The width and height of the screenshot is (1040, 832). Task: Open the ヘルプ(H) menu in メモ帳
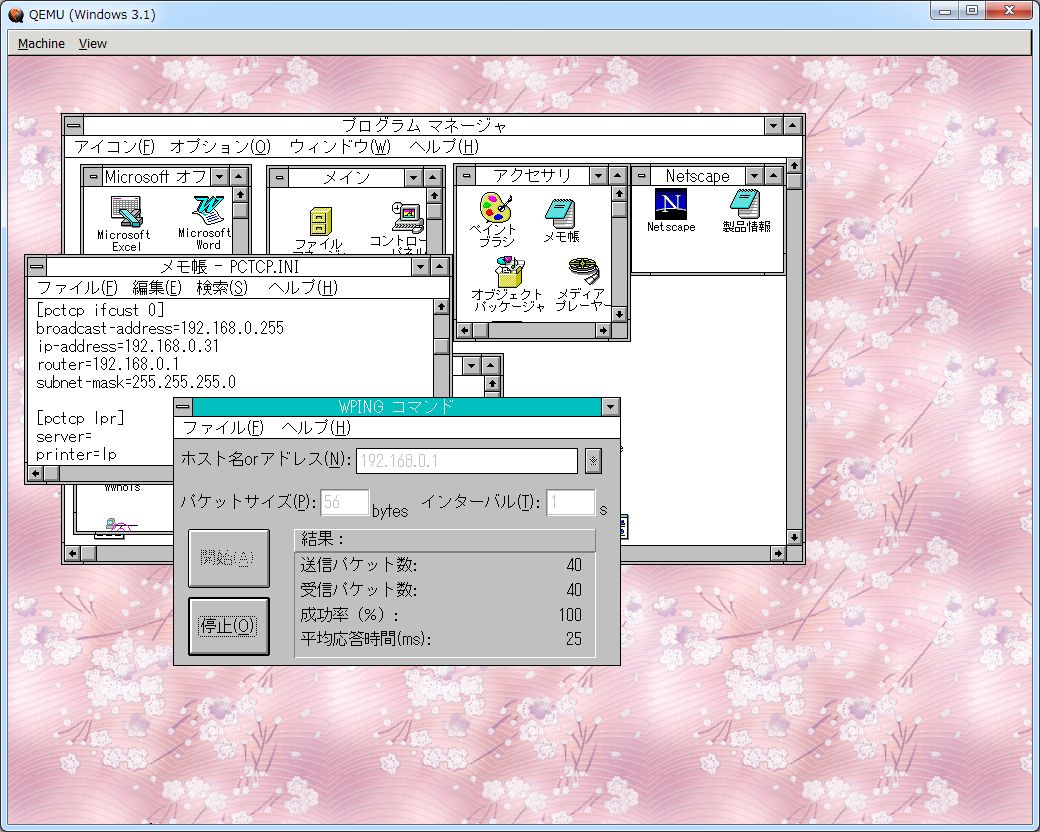(303, 288)
